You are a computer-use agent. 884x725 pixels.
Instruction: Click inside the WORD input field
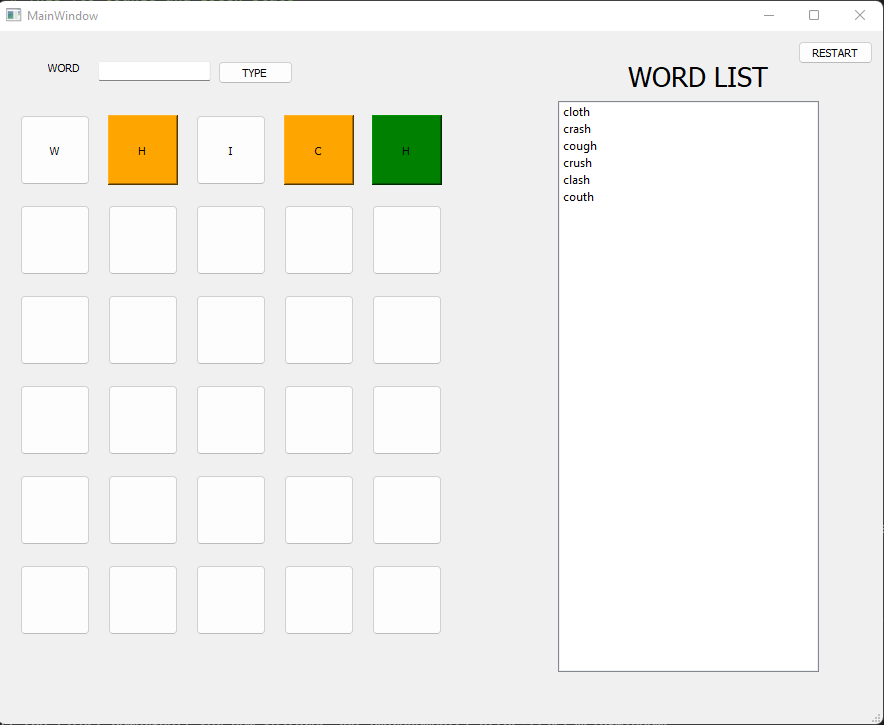coord(153,70)
